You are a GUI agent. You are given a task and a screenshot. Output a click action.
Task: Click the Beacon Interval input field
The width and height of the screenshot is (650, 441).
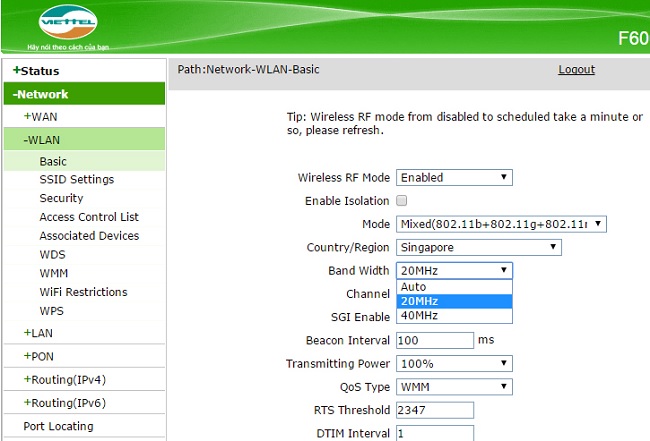pyautogui.click(x=434, y=340)
